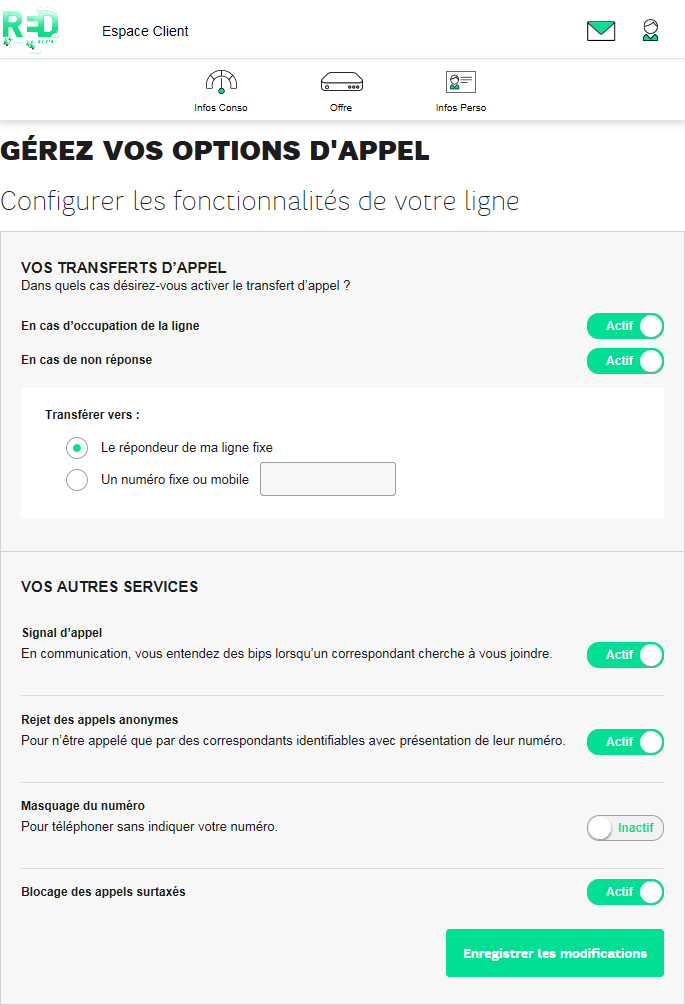Open the messages envelope icon
Screen dimensions: 685x1005
[601, 31]
